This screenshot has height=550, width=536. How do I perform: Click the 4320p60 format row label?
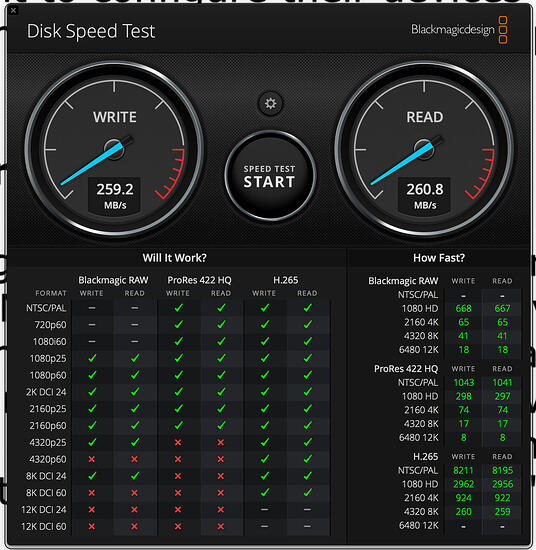pyautogui.click(x=48, y=459)
